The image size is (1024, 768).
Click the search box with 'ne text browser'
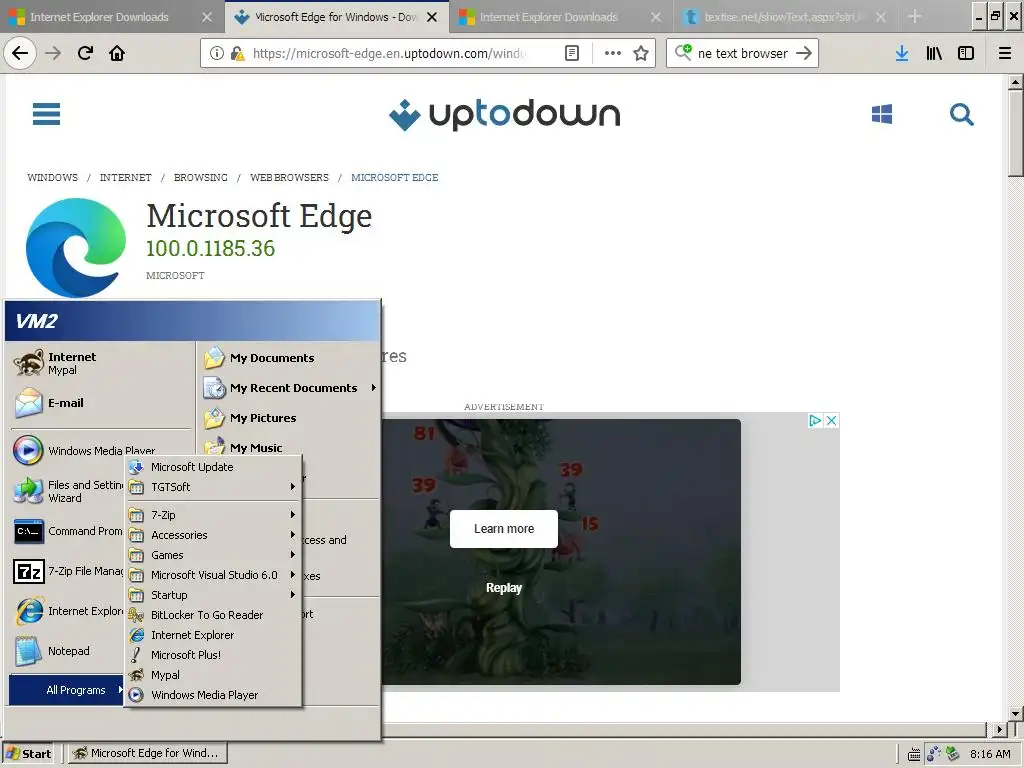[x=743, y=53]
